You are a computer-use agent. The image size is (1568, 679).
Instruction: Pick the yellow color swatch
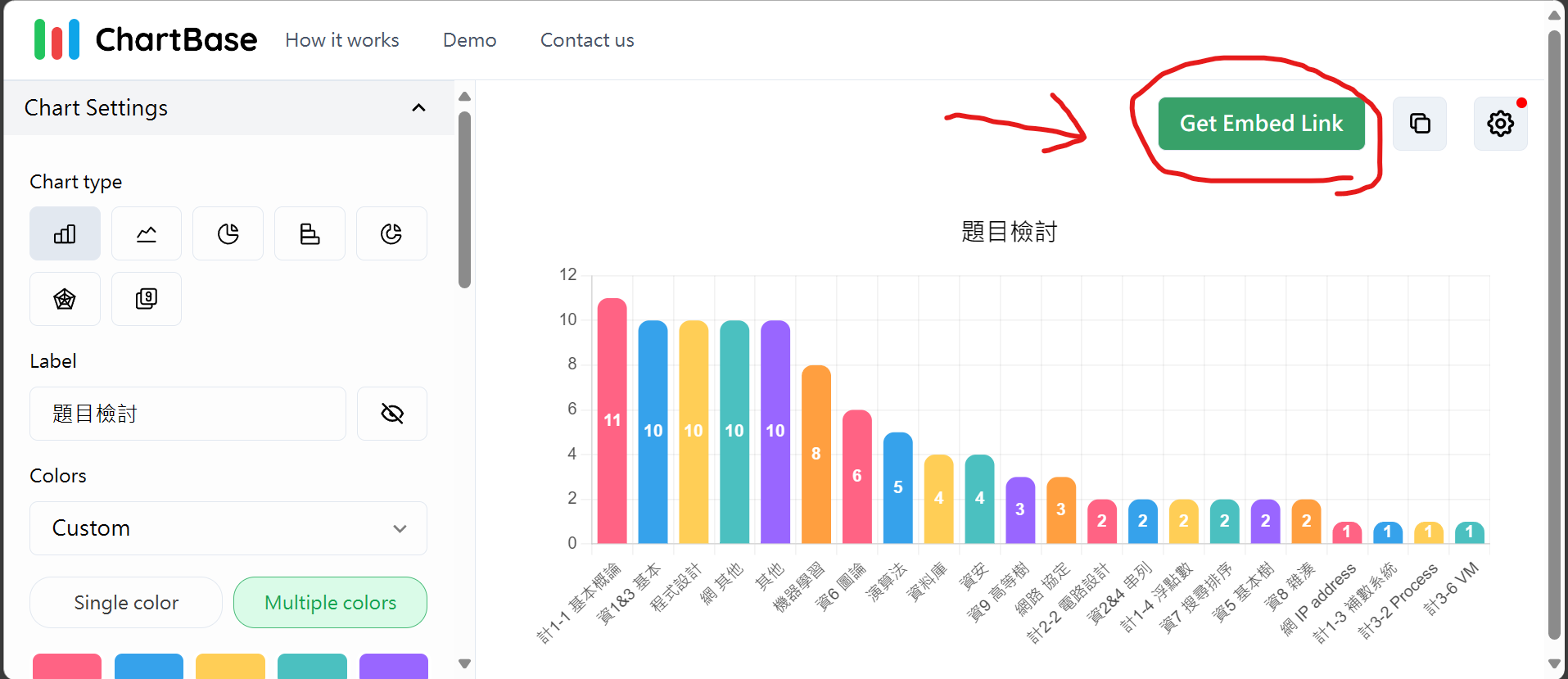230,666
